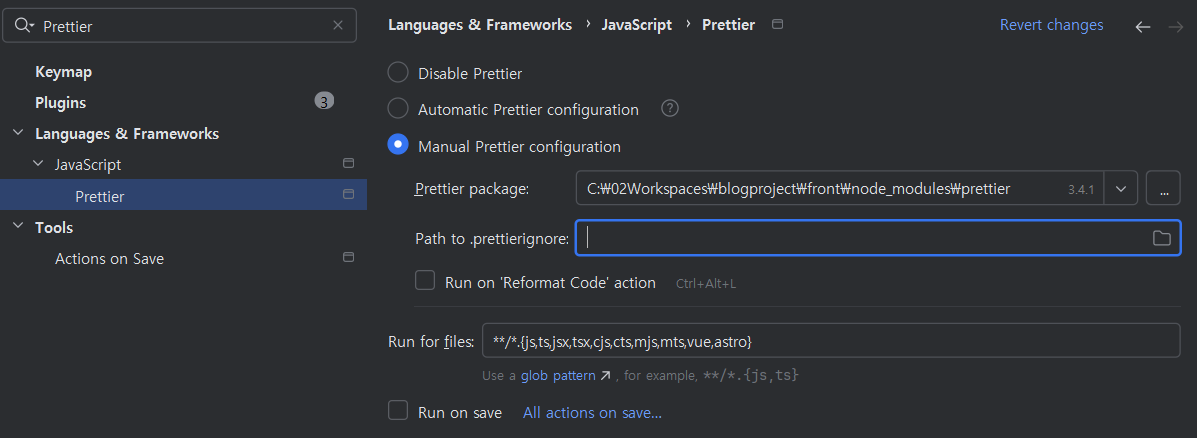This screenshot has width=1197, height=438.
Task: Click the project-level icon beside Prettier breadcrumb
Action: tap(779, 24)
